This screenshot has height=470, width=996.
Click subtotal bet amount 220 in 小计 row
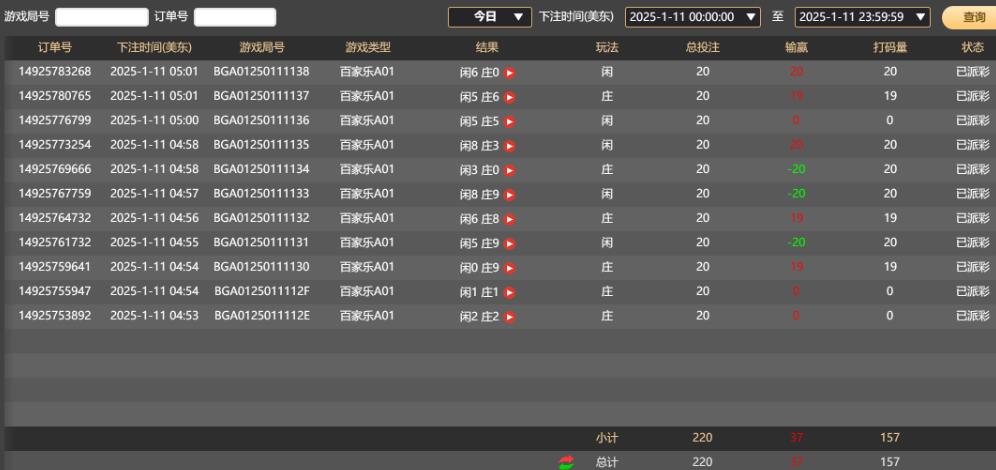click(703, 438)
